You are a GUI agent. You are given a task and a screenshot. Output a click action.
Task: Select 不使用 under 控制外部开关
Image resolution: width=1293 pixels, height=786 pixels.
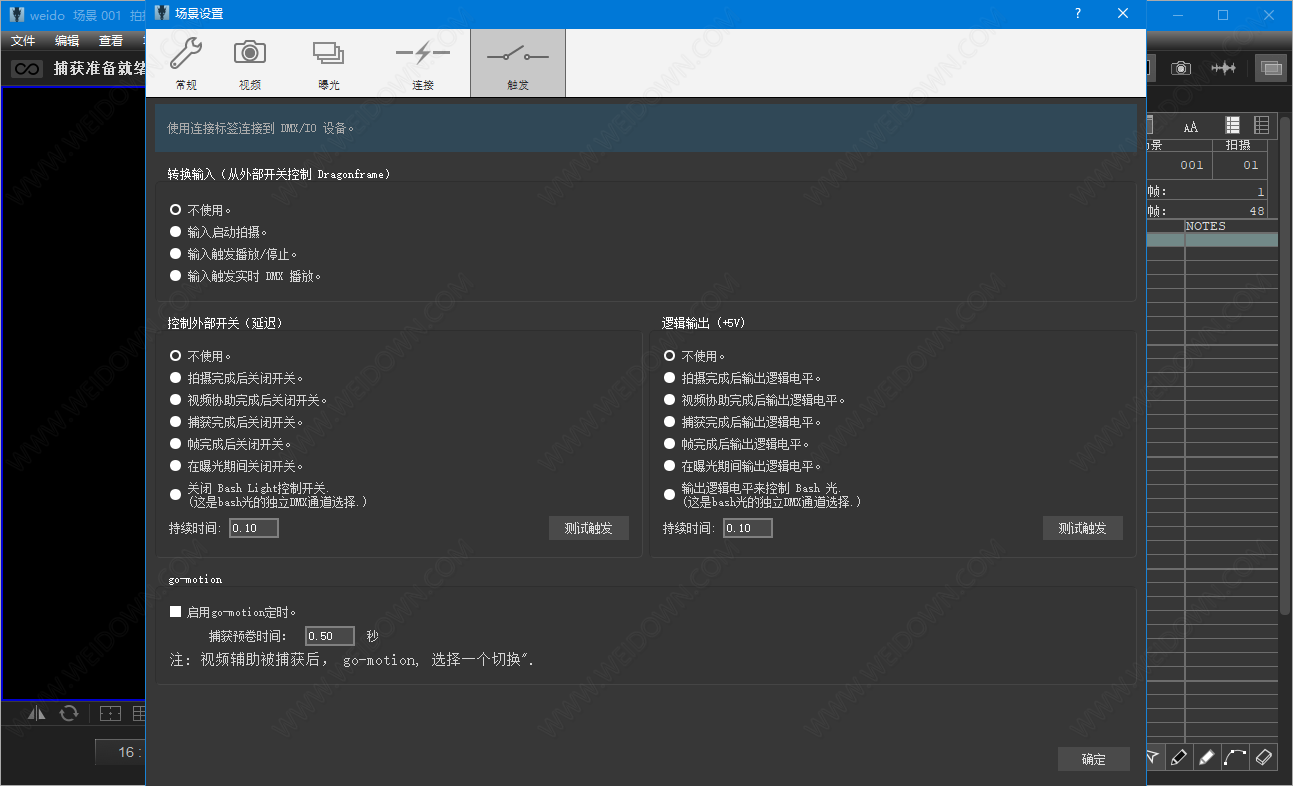point(200,356)
